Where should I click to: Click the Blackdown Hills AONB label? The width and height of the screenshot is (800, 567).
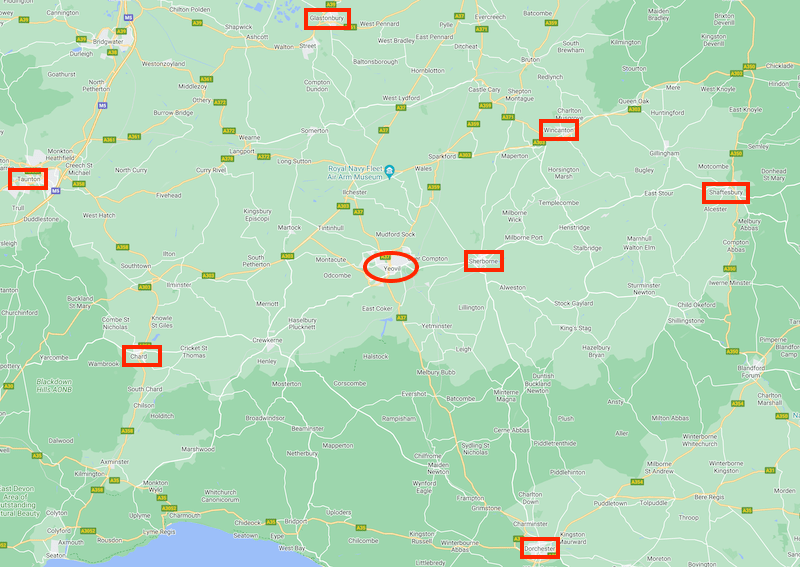click(x=54, y=385)
